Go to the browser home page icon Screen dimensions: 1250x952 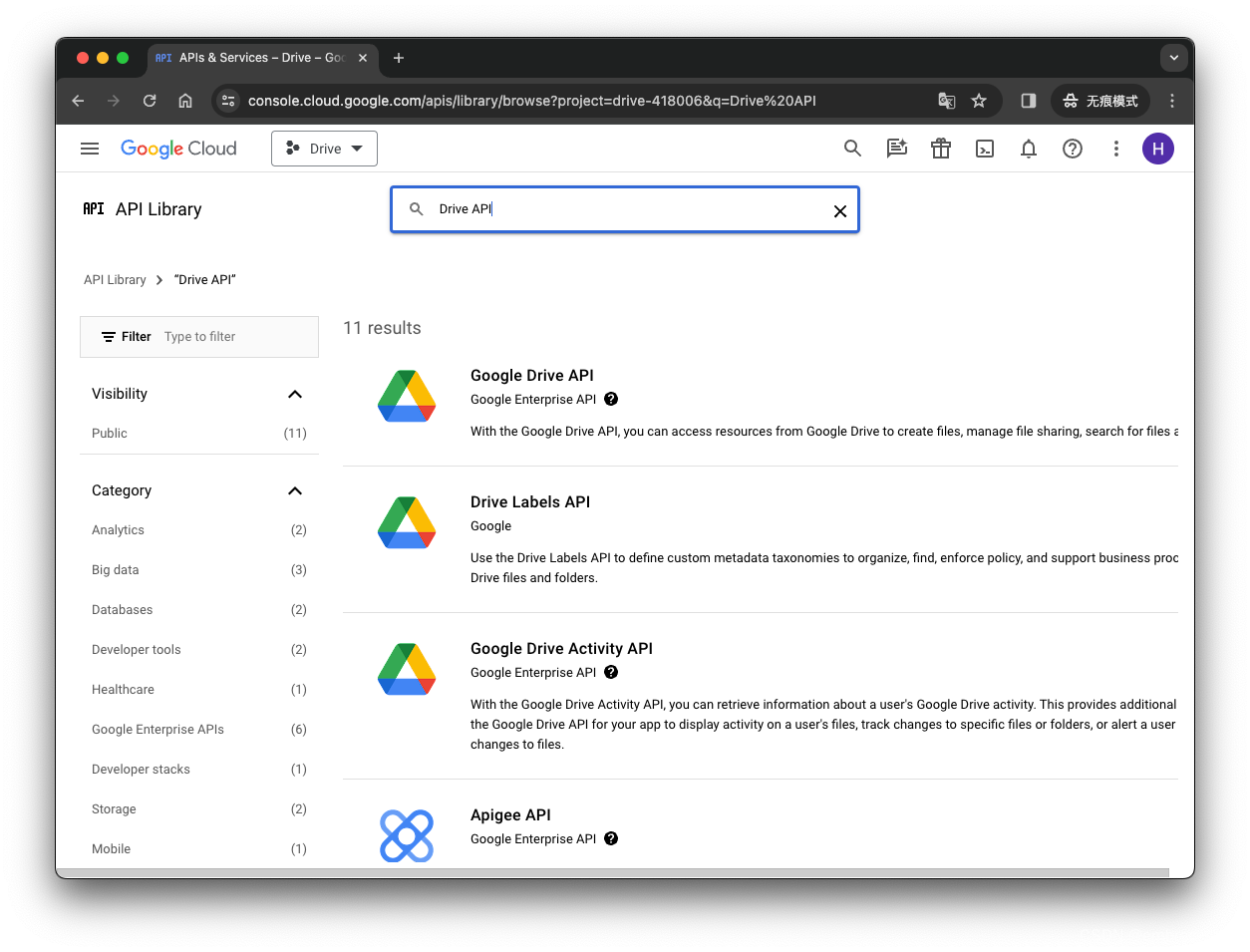(x=185, y=101)
